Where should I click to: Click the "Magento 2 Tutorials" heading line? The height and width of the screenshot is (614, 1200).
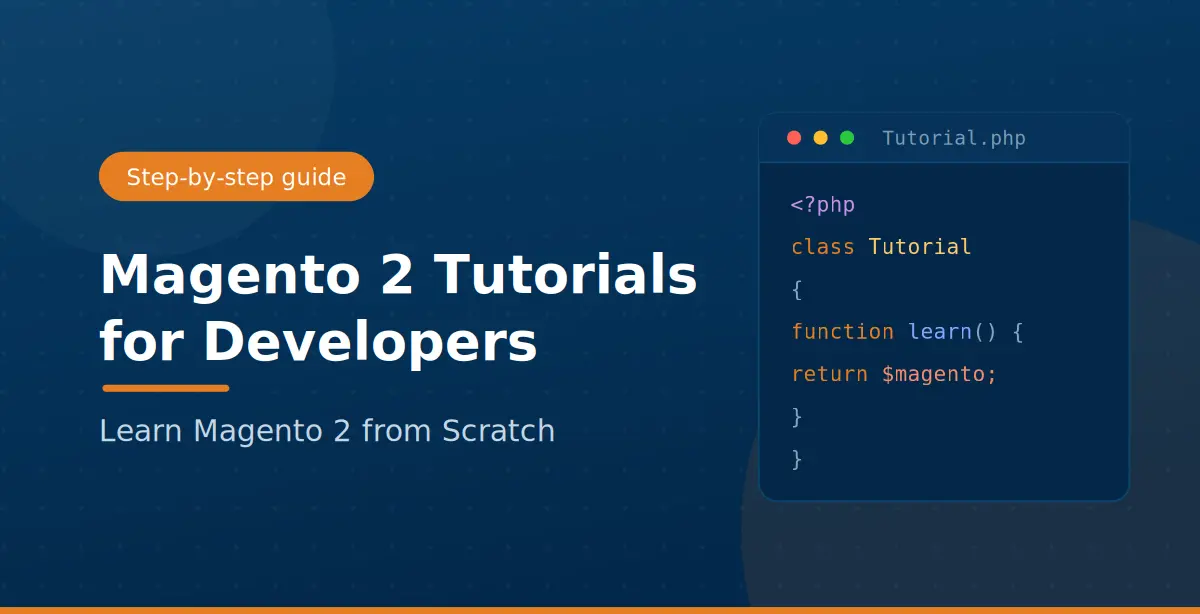coord(398,274)
